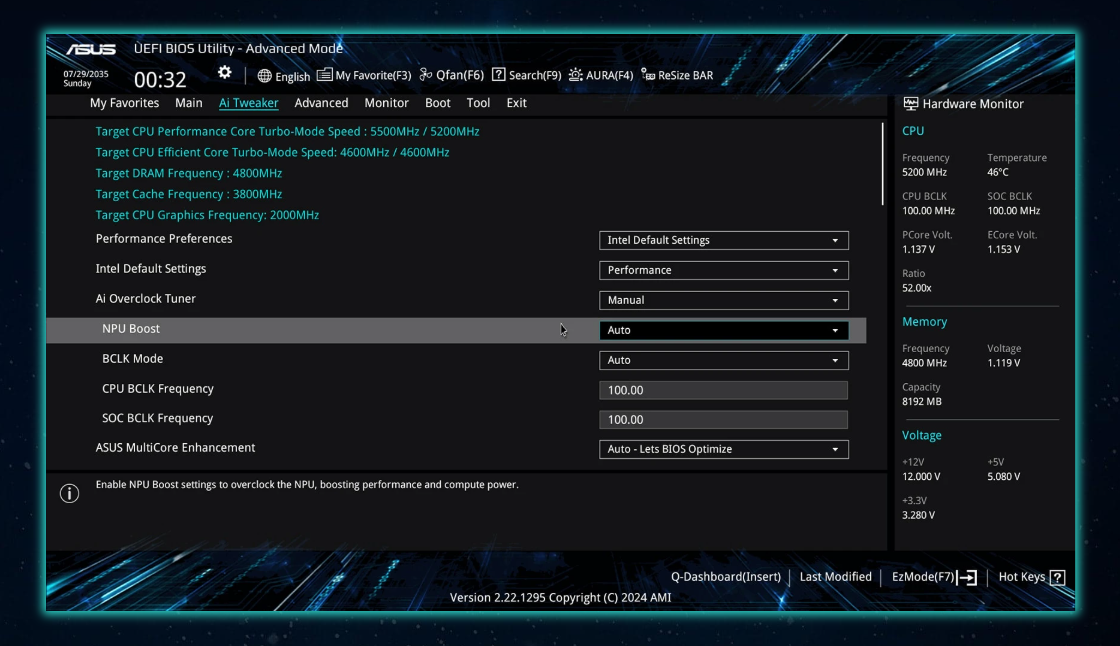The width and height of the screenshot is (1120, 646).
Task: Click the +12V reading 12.000 V
Action: tap(921, 477)
